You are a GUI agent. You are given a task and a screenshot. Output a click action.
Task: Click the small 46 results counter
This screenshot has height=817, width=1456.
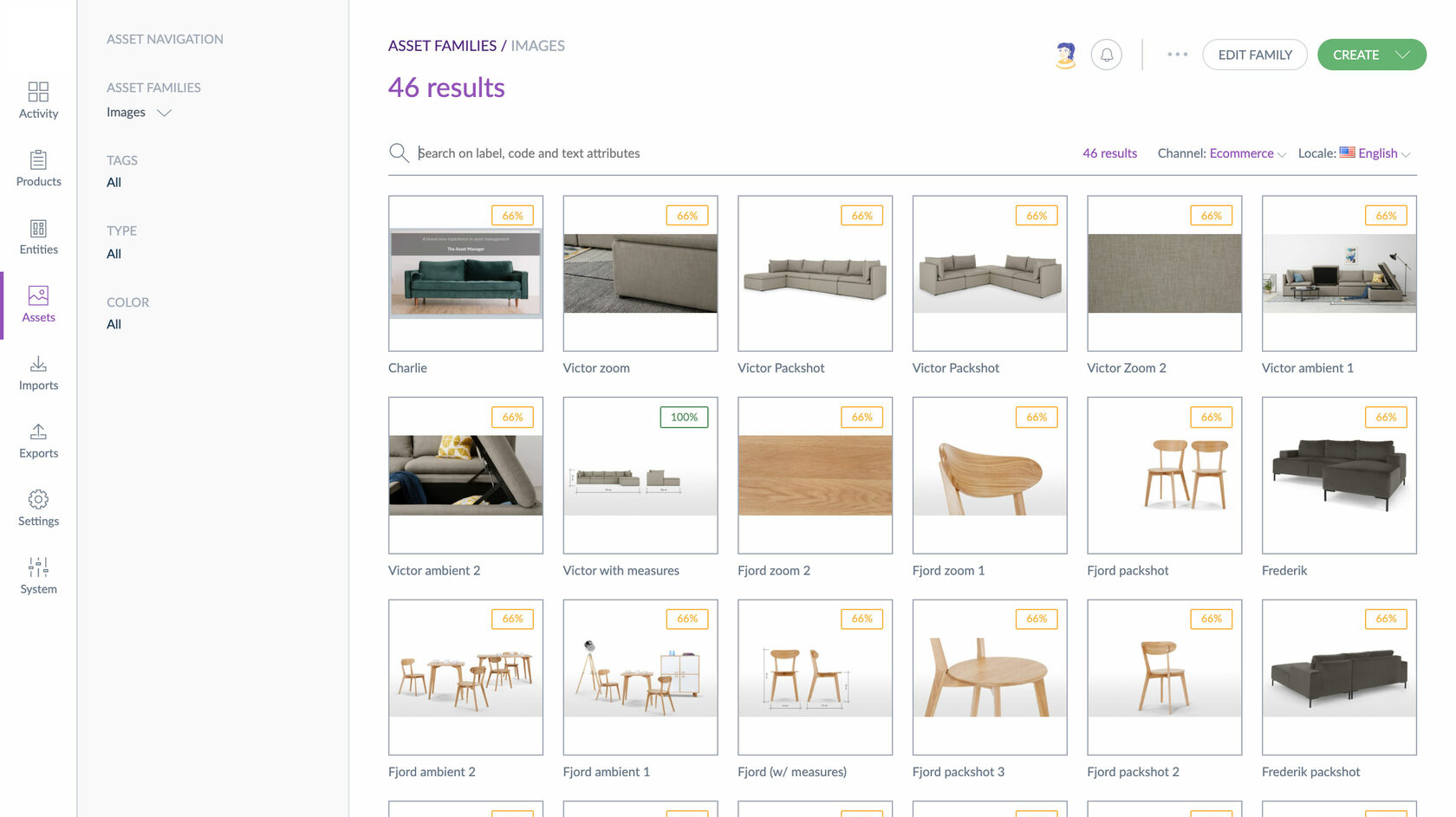[1110, 153]
